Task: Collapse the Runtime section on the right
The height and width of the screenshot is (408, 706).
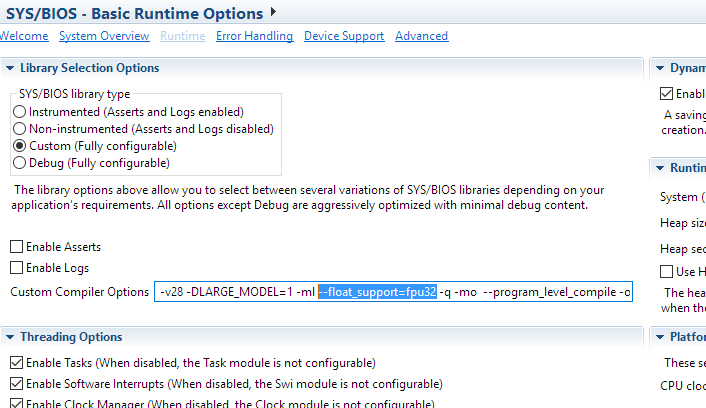Action: pos(662,167)
